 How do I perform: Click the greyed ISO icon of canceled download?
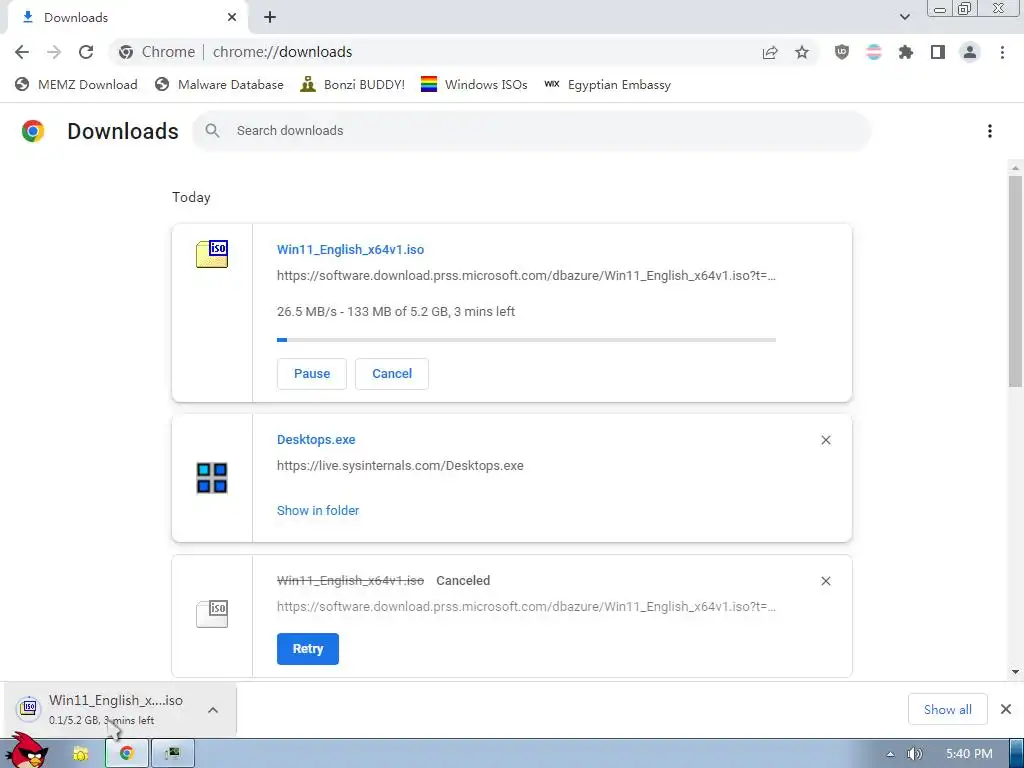(x=212, y=614)
